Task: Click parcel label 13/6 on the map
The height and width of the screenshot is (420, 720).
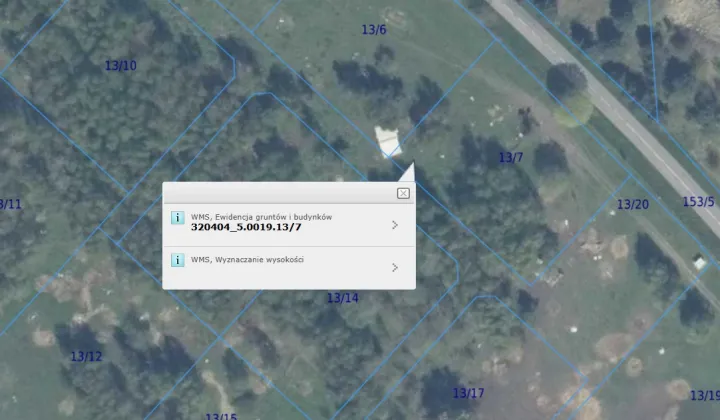Action: (x=374, y=30)
